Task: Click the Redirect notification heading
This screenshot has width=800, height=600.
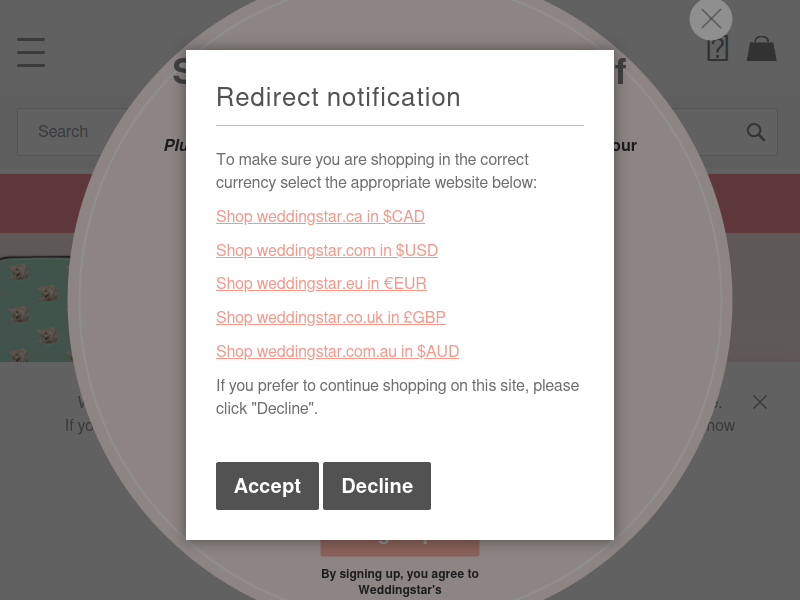Action: (338, 97)
